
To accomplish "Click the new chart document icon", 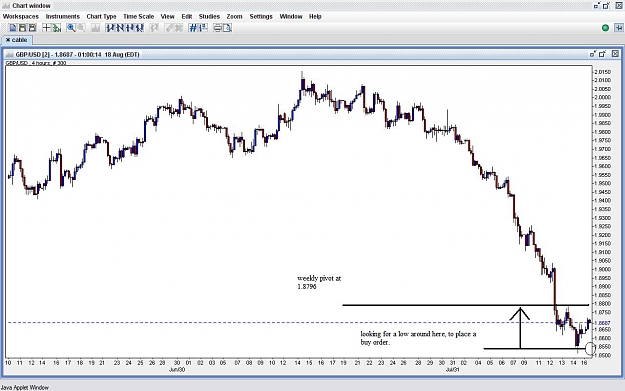I will point(13,28).
